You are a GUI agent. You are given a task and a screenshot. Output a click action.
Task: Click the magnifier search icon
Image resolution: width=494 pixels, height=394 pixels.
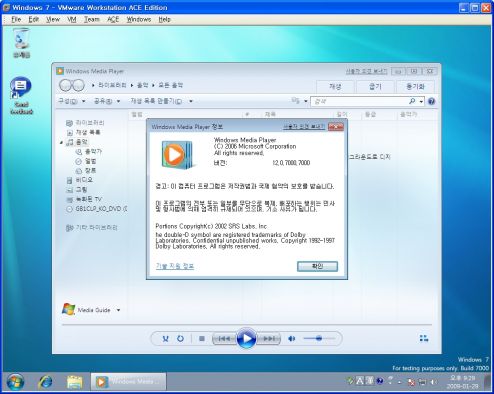pos(412,101)
